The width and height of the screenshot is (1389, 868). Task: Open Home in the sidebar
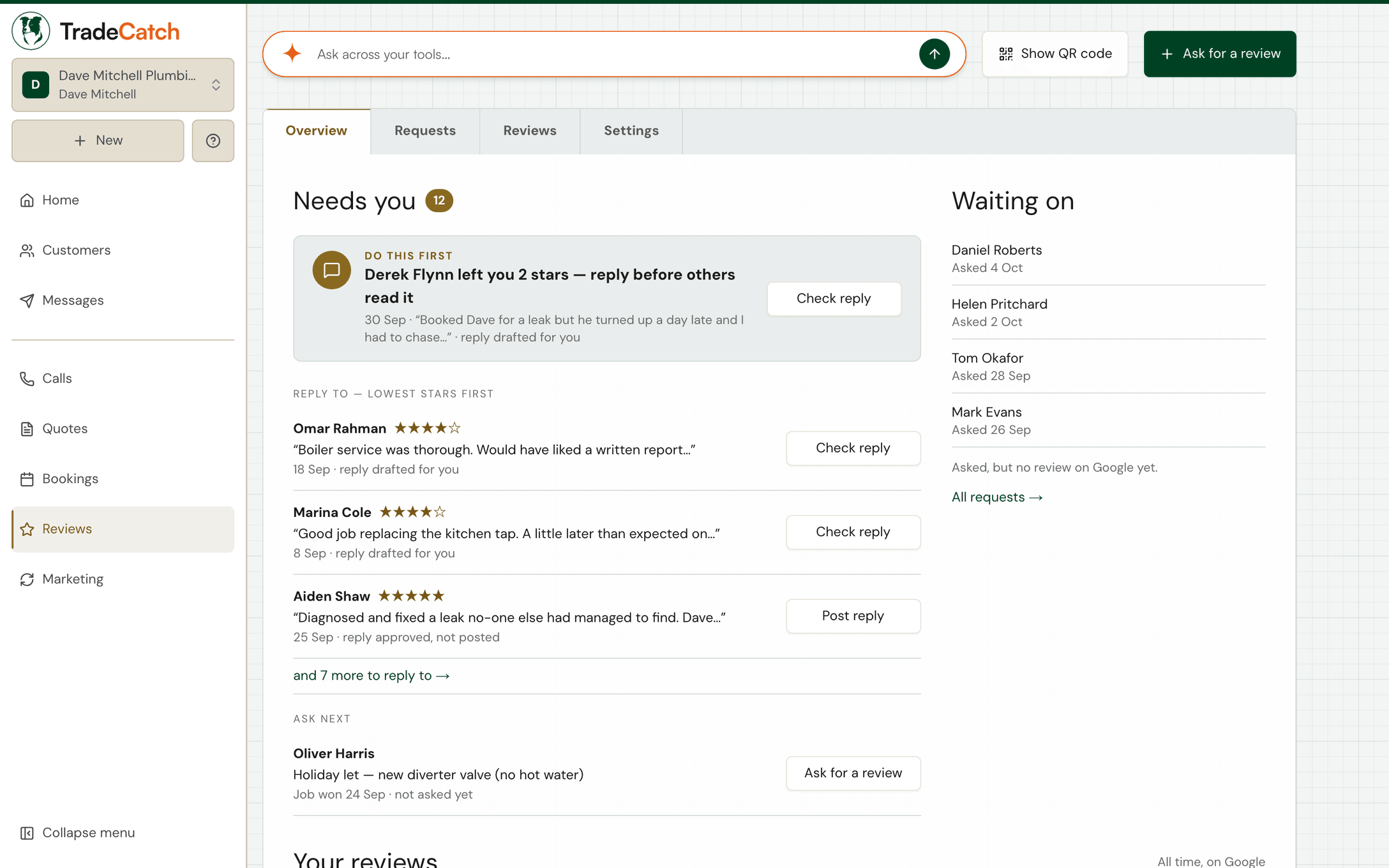click(123, 200)
